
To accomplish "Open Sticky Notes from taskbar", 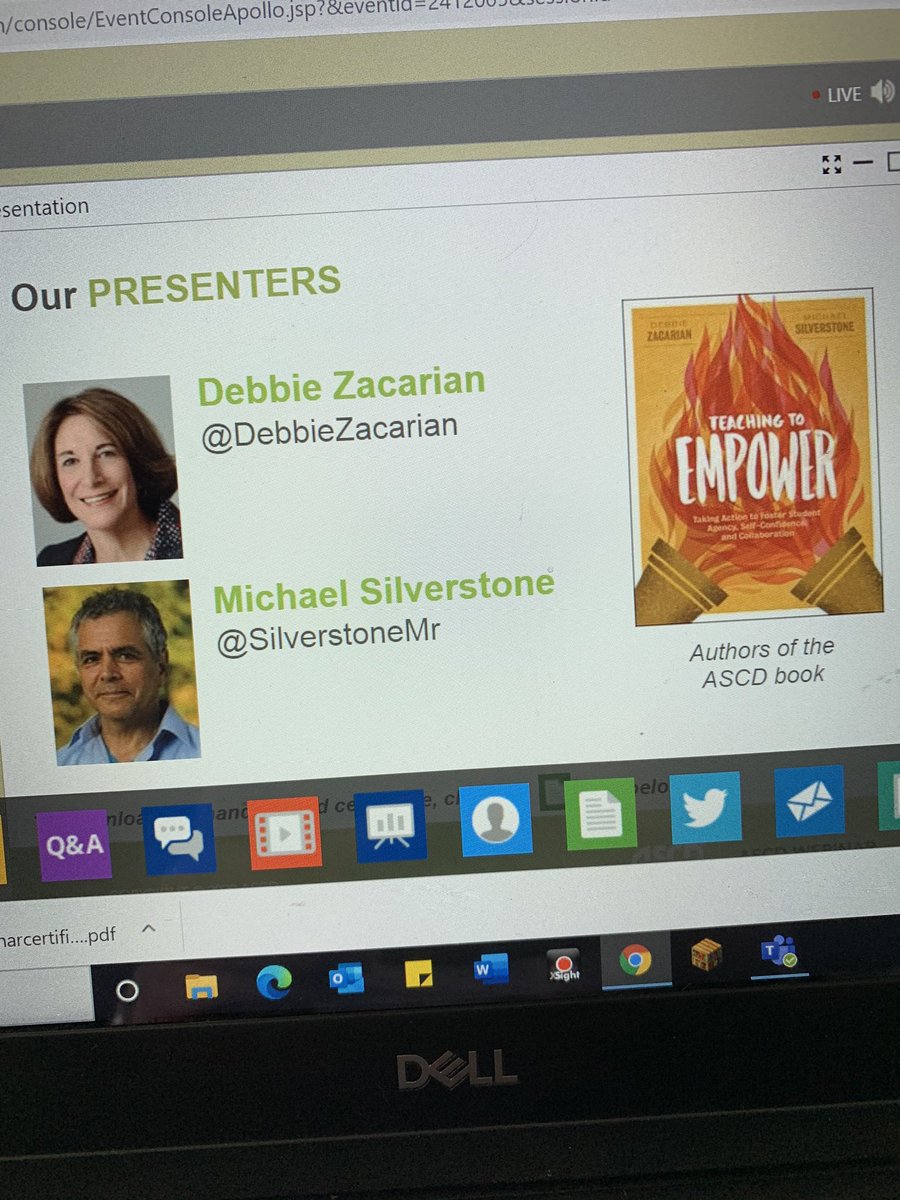I will coord(420,974).
